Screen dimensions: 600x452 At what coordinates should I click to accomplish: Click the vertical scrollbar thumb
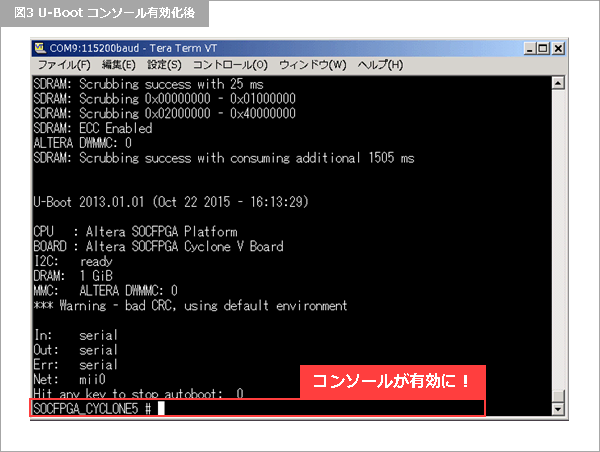[x=558, y=396]
